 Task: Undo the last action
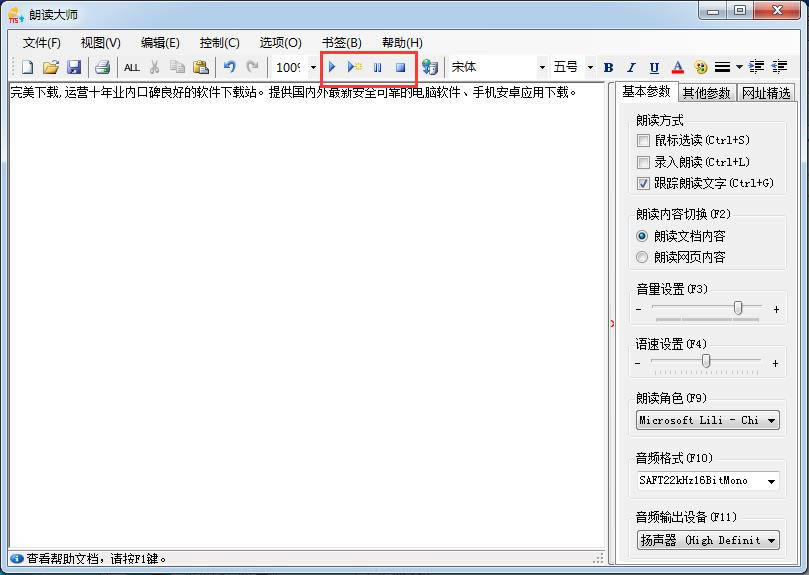coord(229,67)
